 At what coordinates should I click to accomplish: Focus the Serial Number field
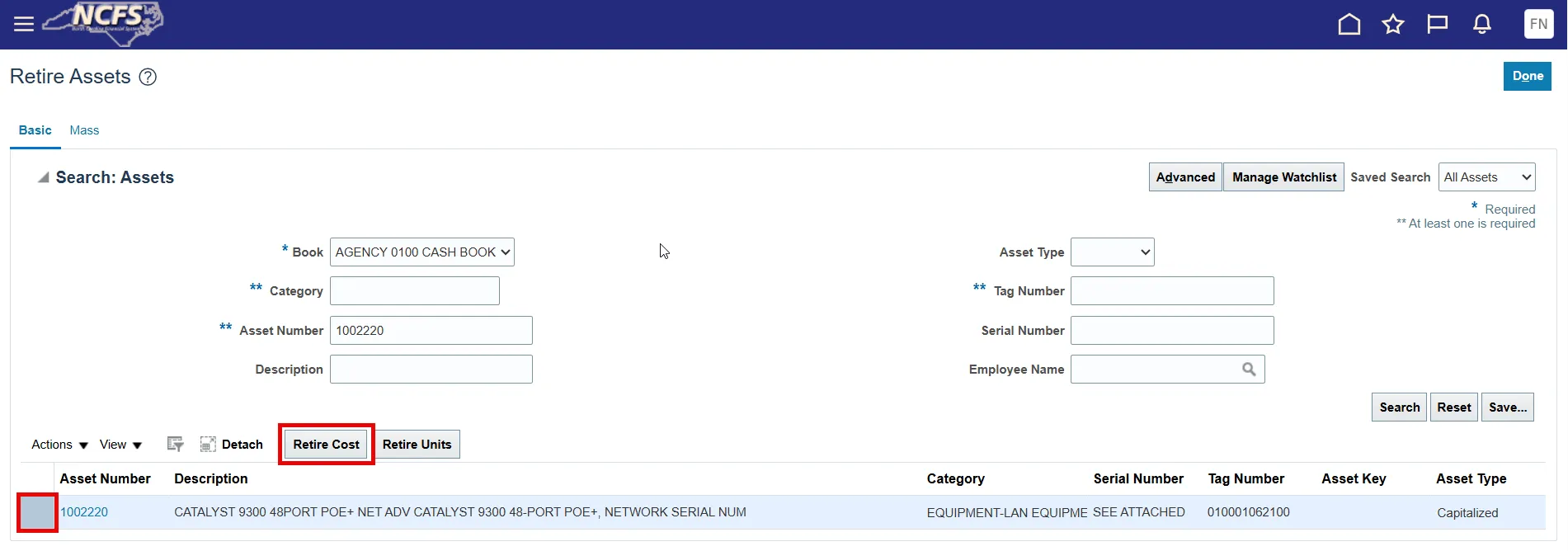pyautogui.click(x=1172, y=330)
